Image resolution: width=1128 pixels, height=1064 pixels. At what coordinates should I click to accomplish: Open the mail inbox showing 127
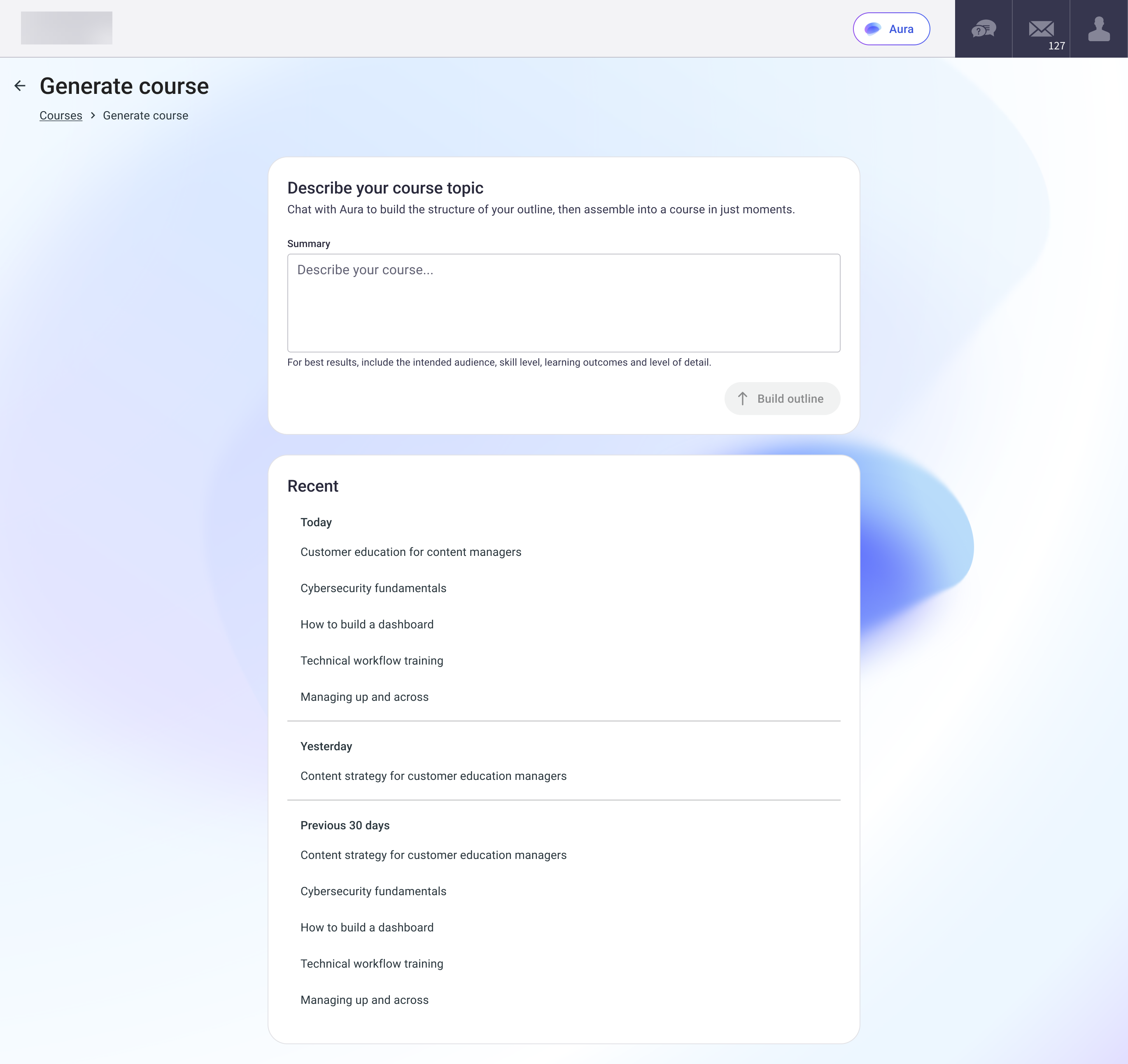point(1041,29)
